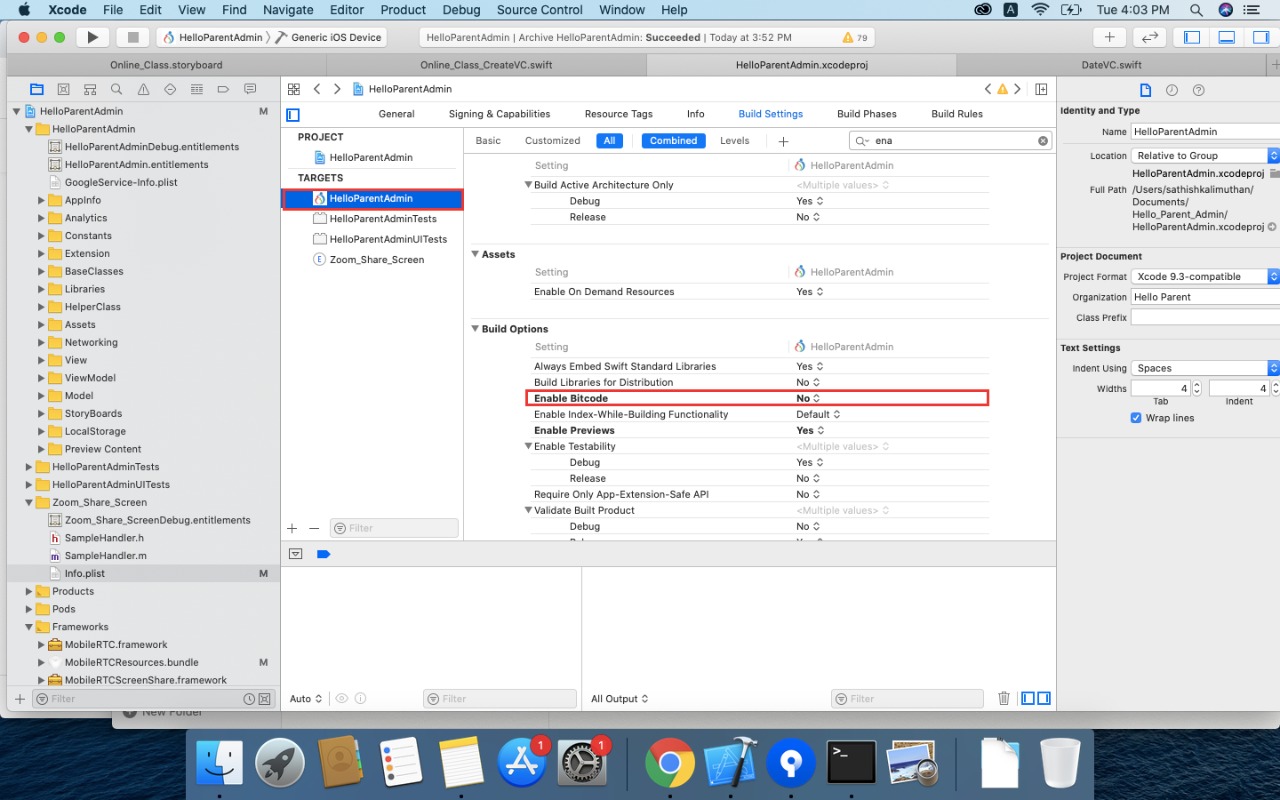Hide the inspectors panel

1260,37
